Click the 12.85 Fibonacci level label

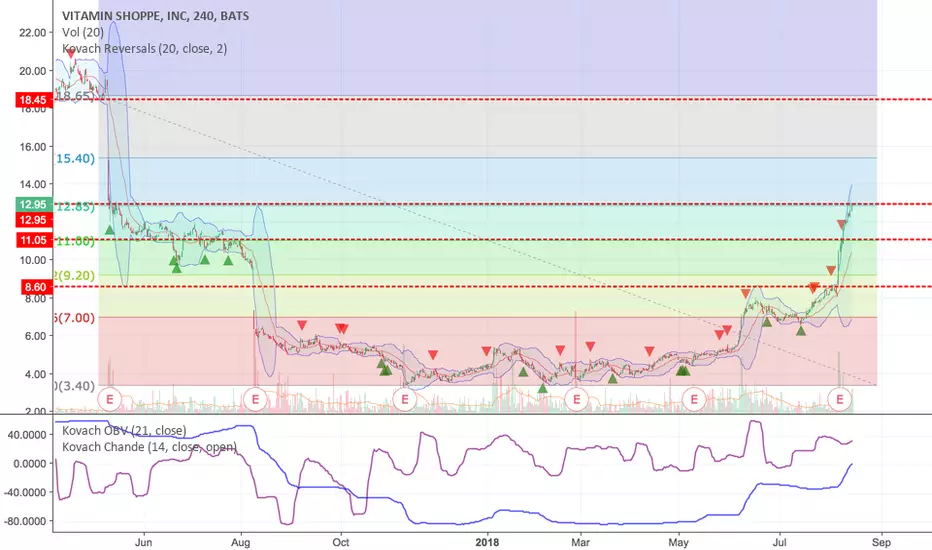75,207
